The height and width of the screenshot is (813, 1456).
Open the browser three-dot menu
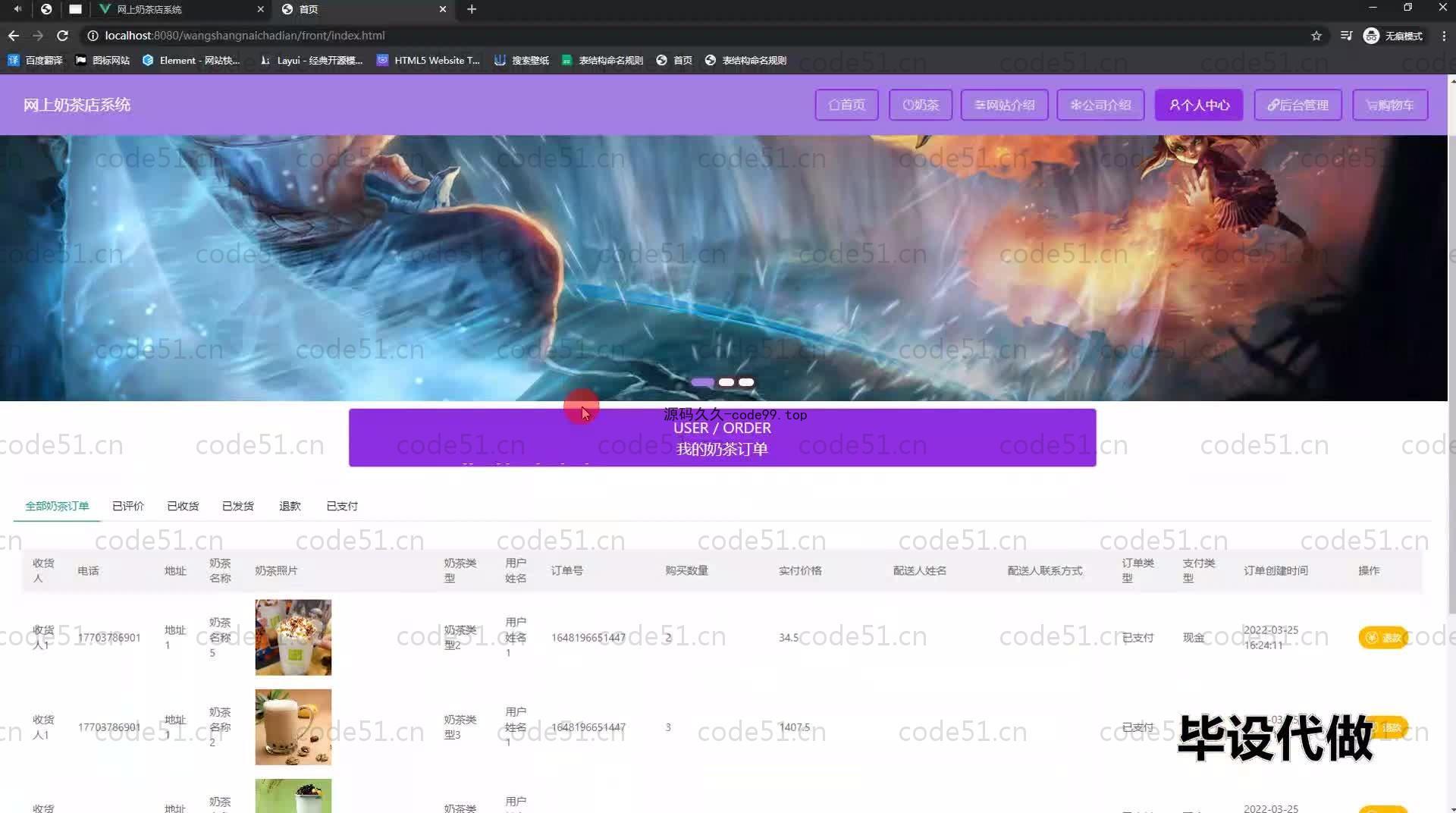[x=1444, y=36]
